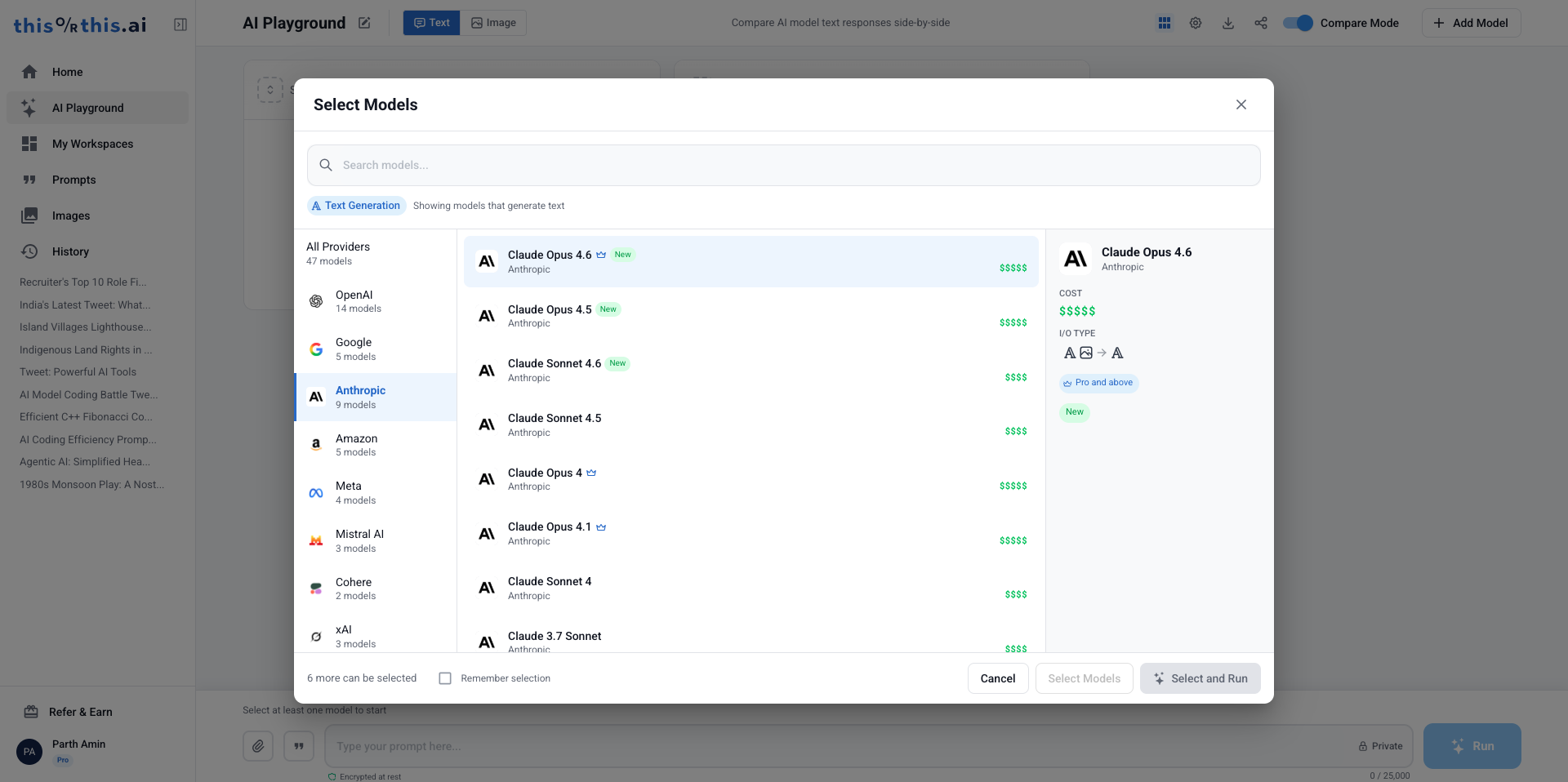Image resolution: width=1568 pixels, height=782 pixels.
Task: Click the edit pencil icon next to AI Playground
Action: 364,23
